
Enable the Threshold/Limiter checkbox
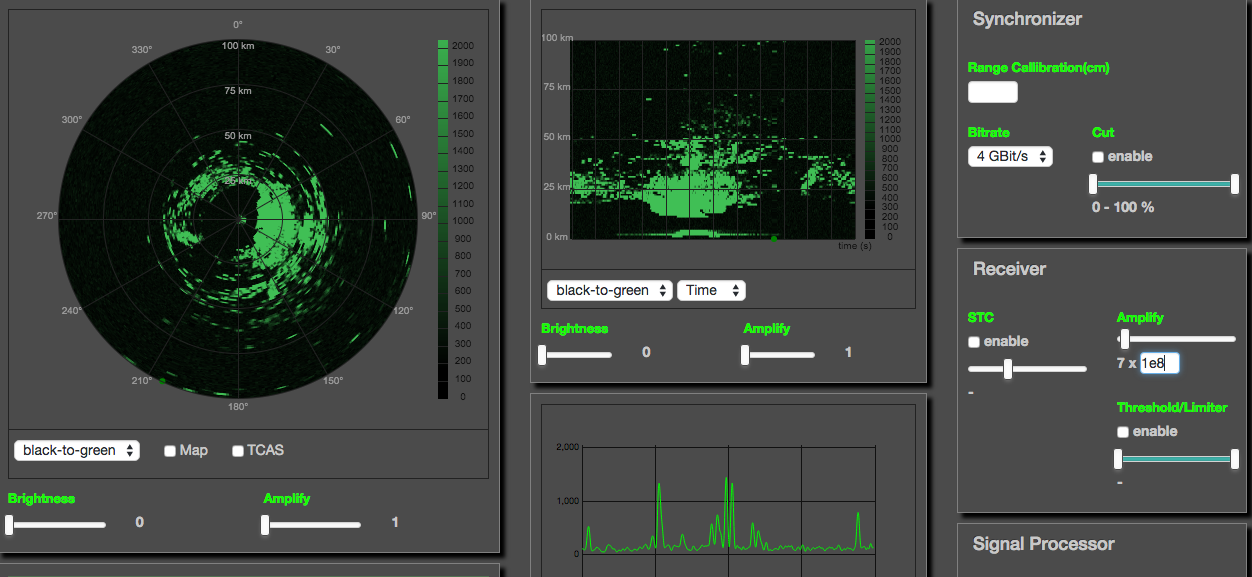1123,432
